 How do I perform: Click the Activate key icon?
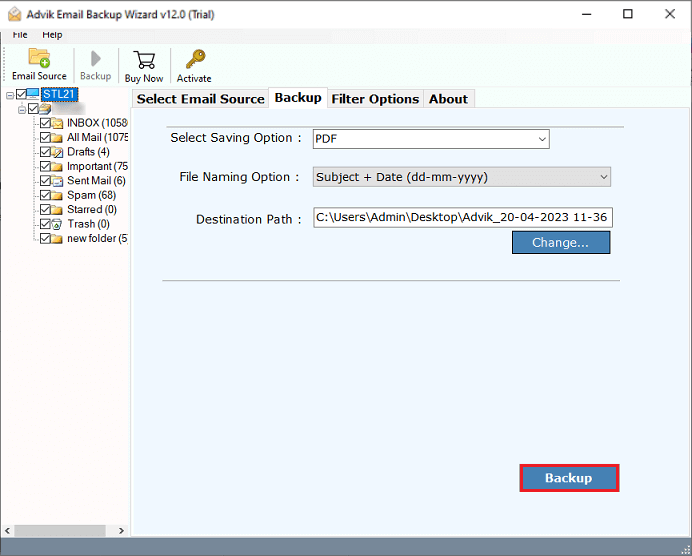pos(194,60)
